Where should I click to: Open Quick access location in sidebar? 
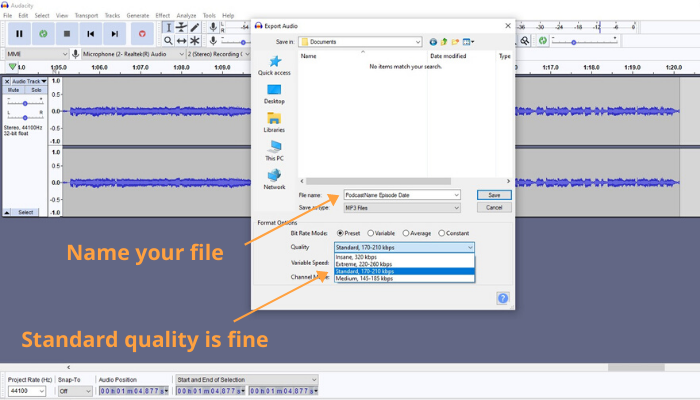(x=274, y=66)
